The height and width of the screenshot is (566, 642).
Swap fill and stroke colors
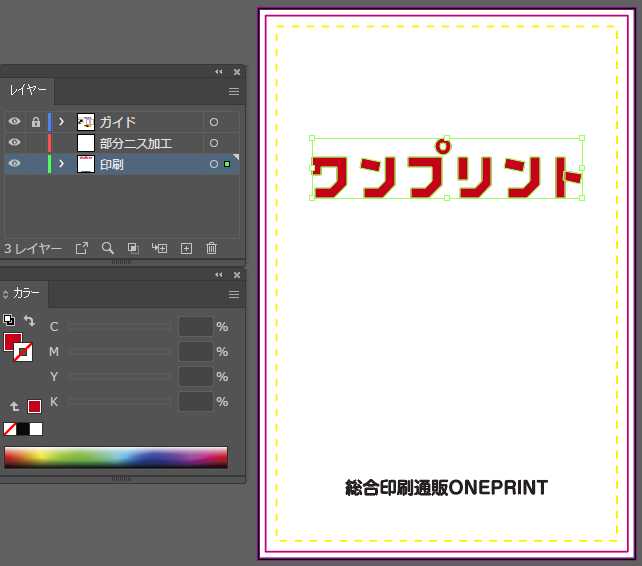point(29,321)
